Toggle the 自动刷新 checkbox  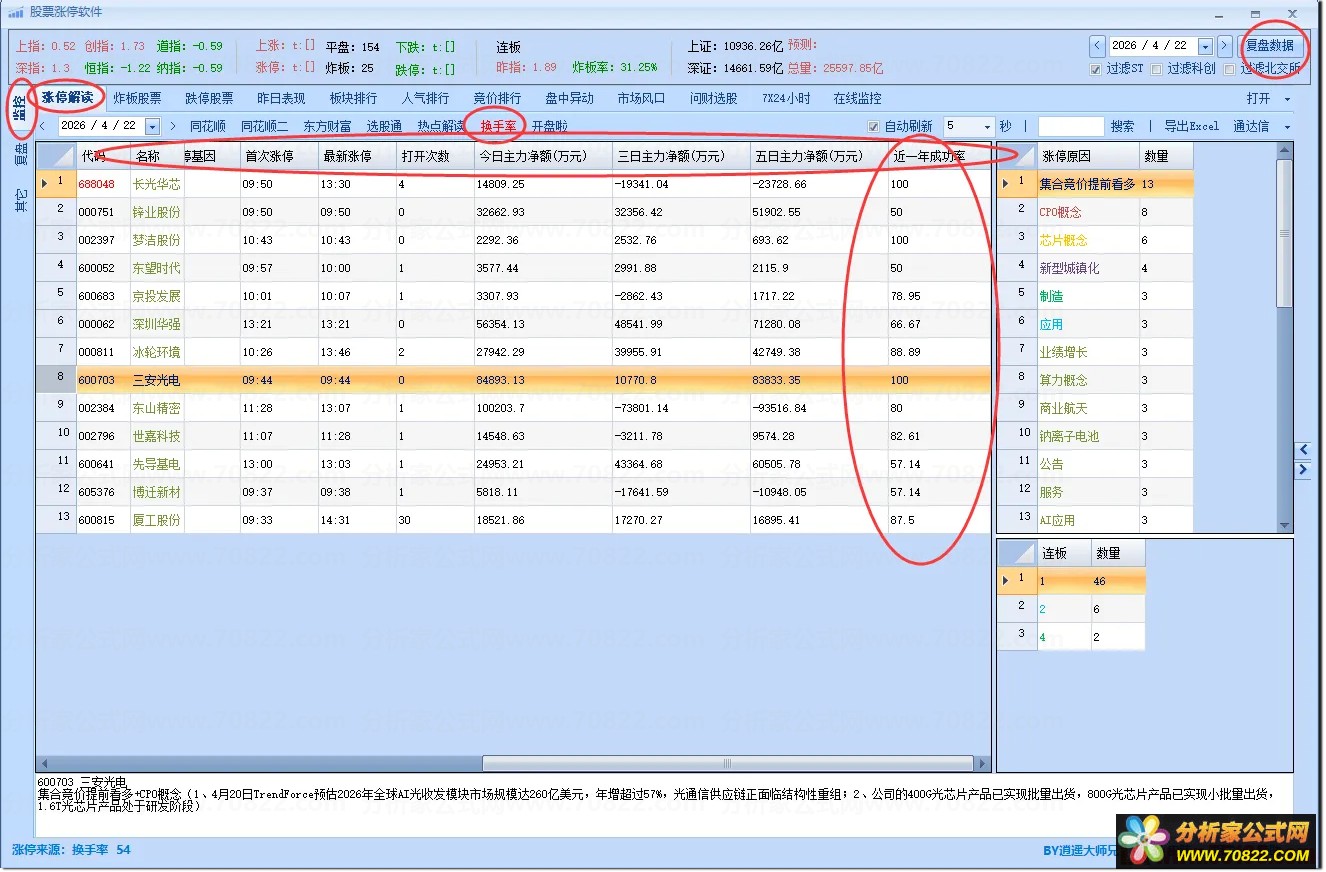point(874,127)
